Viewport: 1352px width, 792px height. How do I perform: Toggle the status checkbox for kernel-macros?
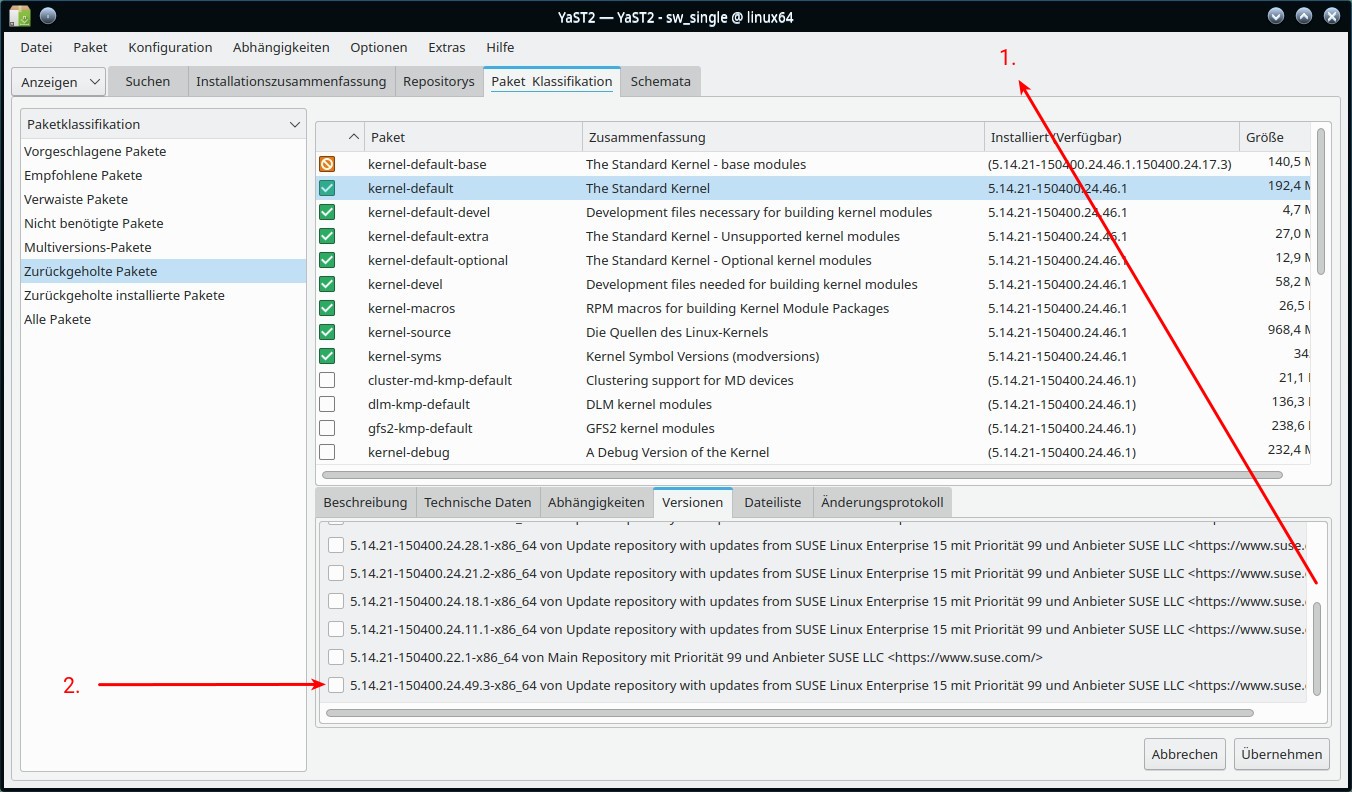click(327, 308)
